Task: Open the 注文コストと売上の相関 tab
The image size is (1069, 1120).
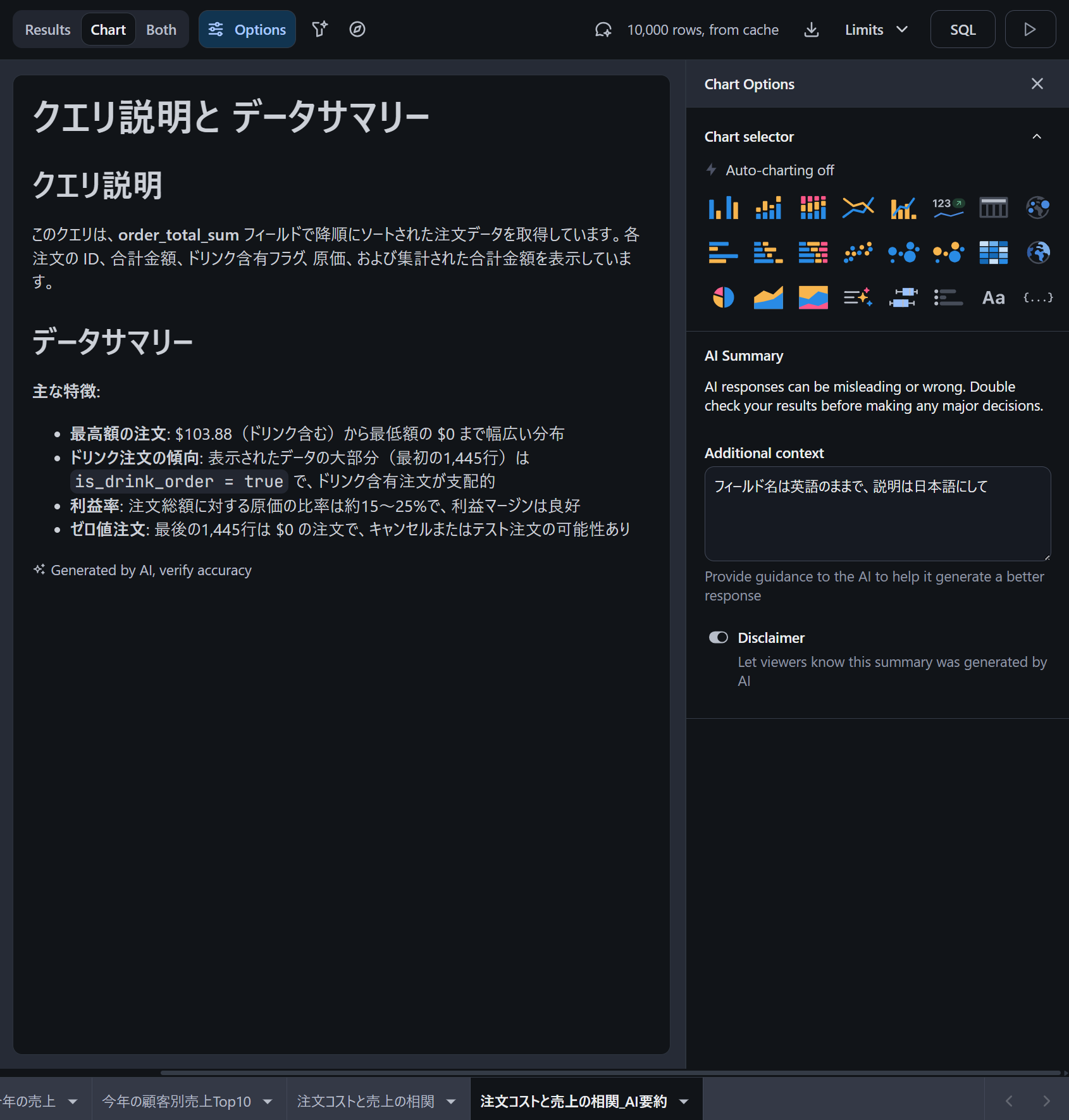Action: pyautogui.click(x=366, y=1102)
